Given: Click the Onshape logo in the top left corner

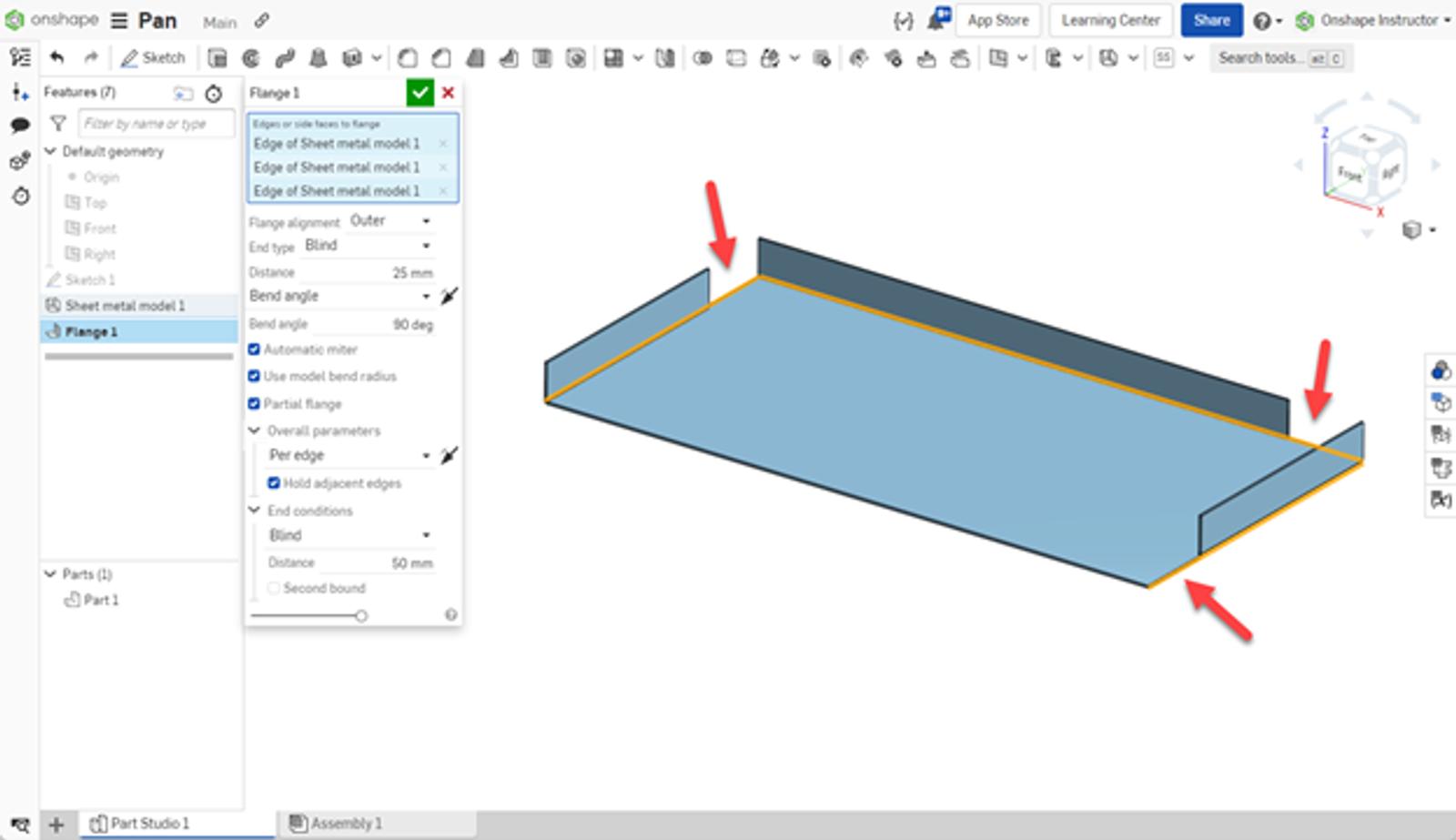Looking at the screenshot, I should pyautogui.click(x=15, y=20).
